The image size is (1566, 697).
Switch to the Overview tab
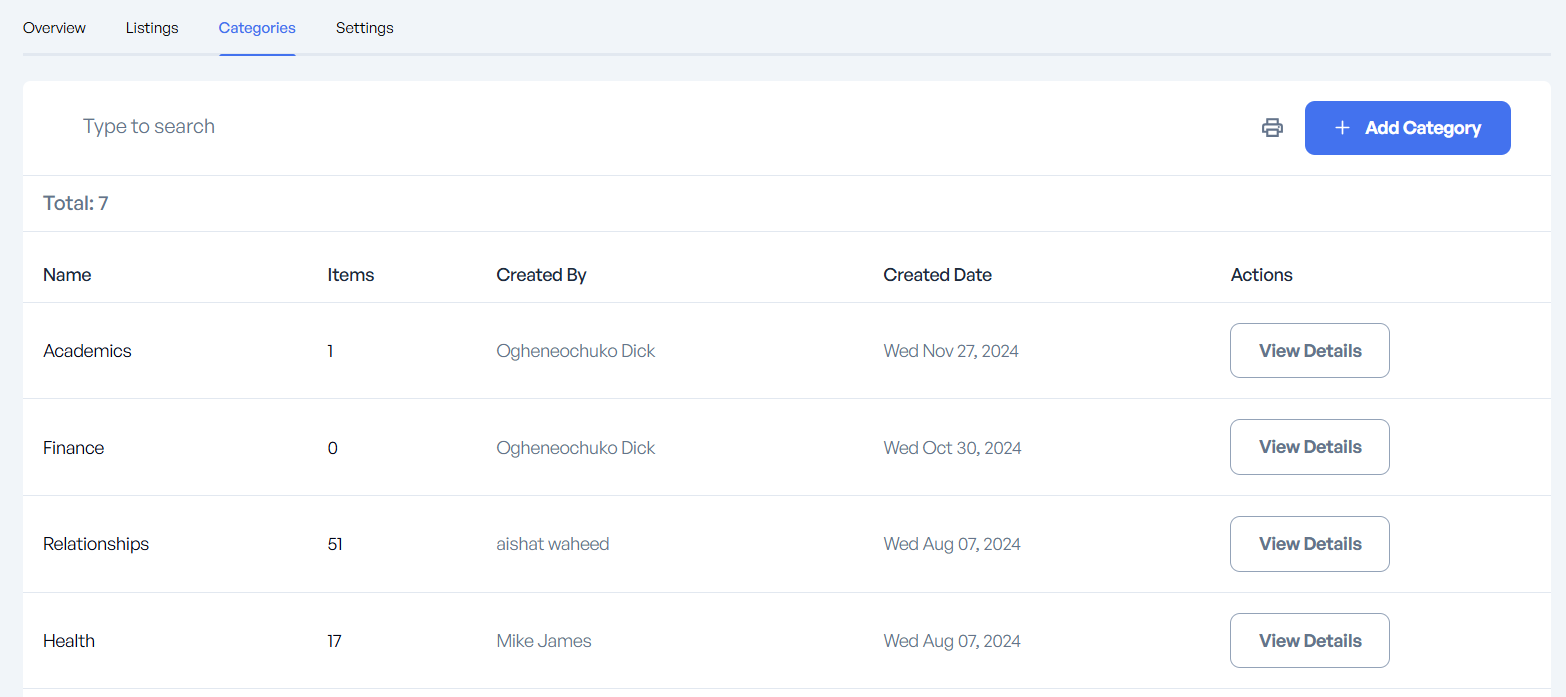pos(54,28)
